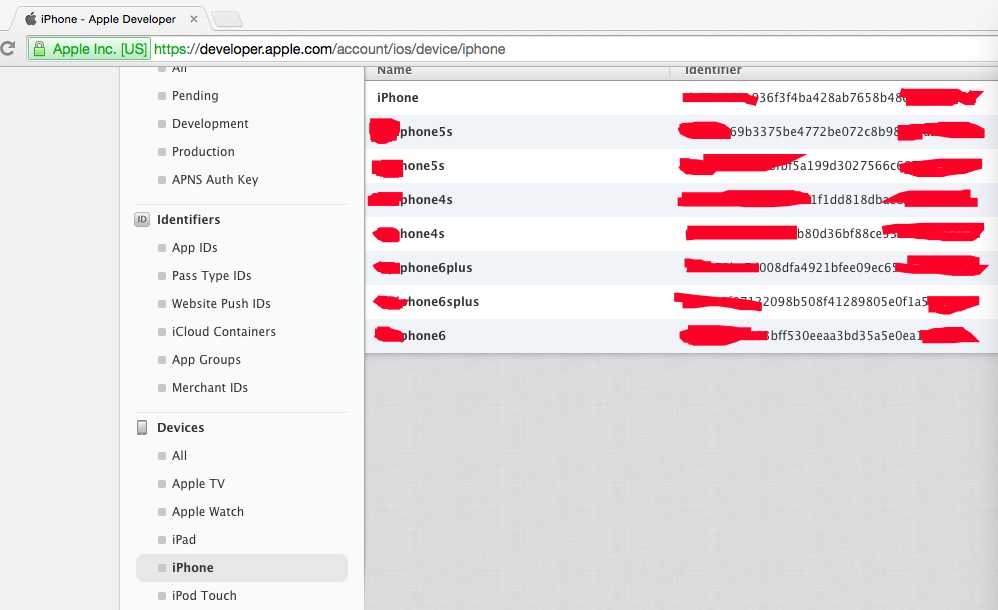
Task: Open a new browser tab
Action: [227, 19]
